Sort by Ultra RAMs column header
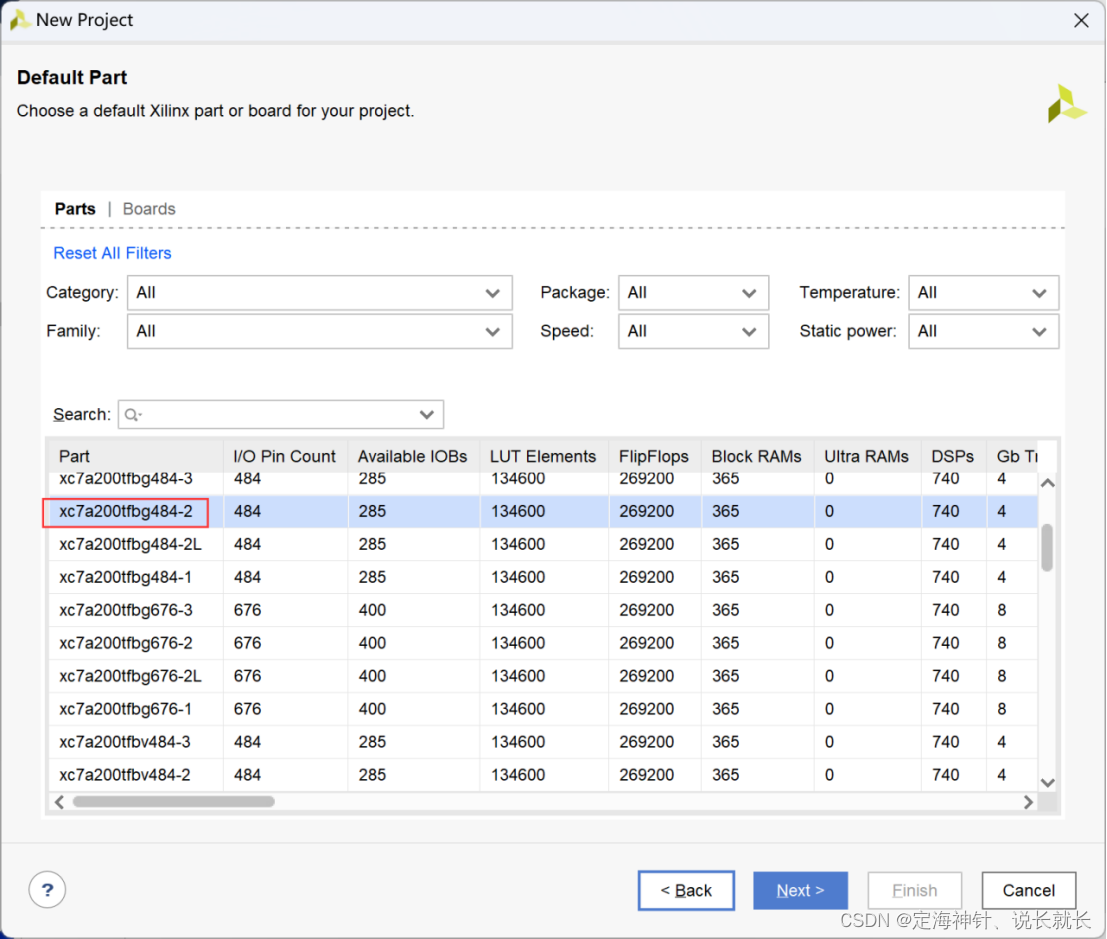This screenshot has height=939, width=1107. [867, 457]
